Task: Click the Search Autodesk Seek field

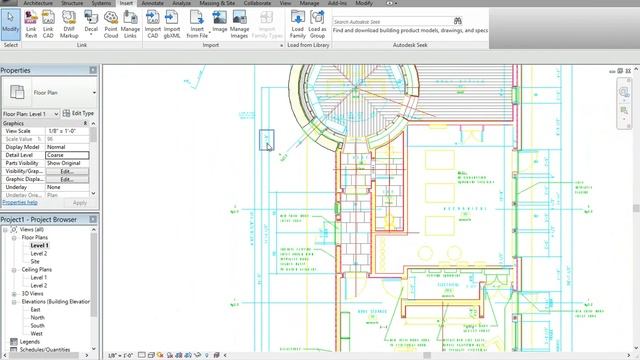Action: (x=393, y=21)
